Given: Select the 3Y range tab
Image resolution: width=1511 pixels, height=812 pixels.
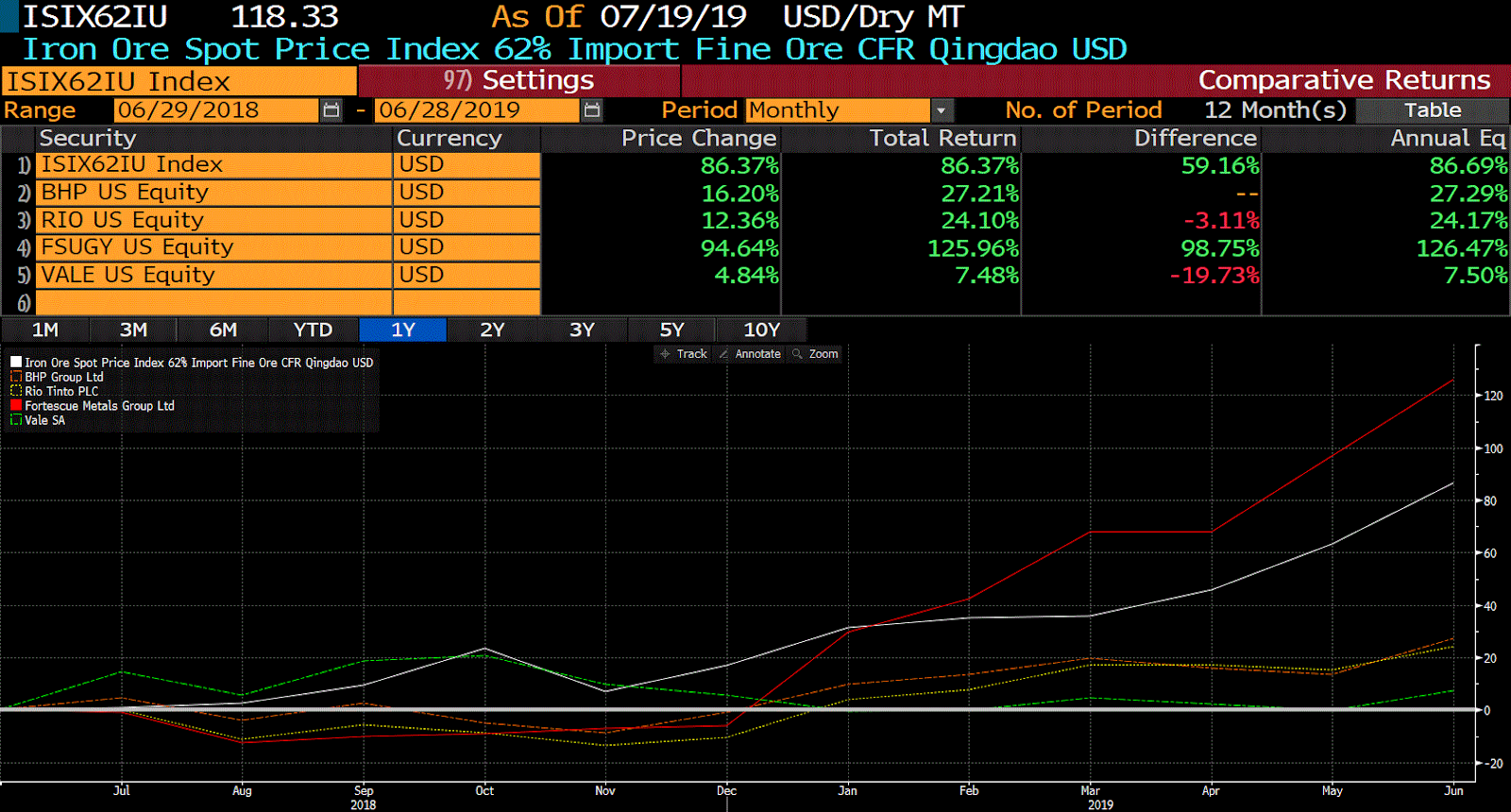Looking at the screenshot, I should (582, 330).
